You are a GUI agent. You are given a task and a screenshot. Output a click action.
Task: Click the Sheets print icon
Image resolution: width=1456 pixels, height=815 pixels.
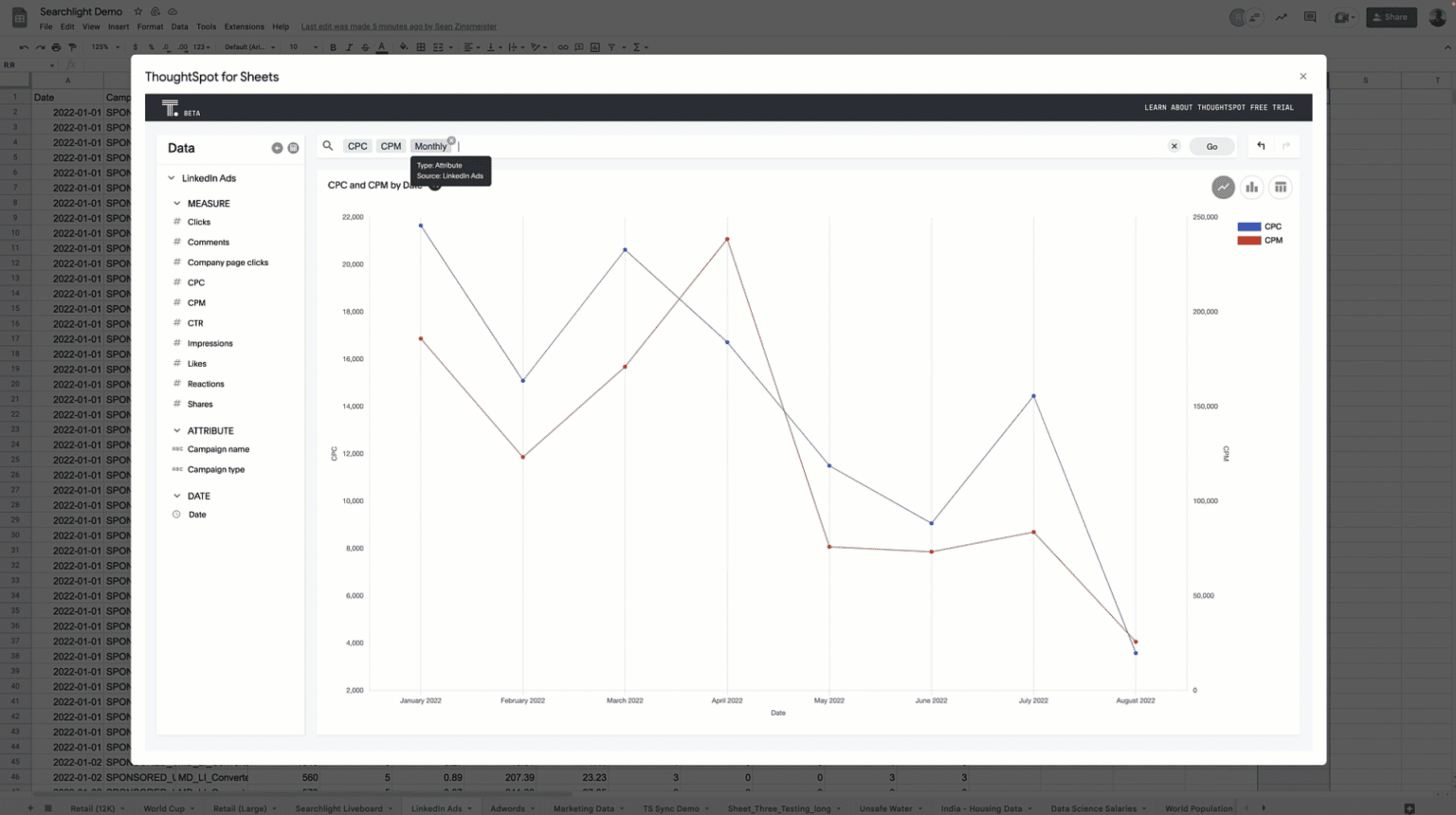click(56, 46)
